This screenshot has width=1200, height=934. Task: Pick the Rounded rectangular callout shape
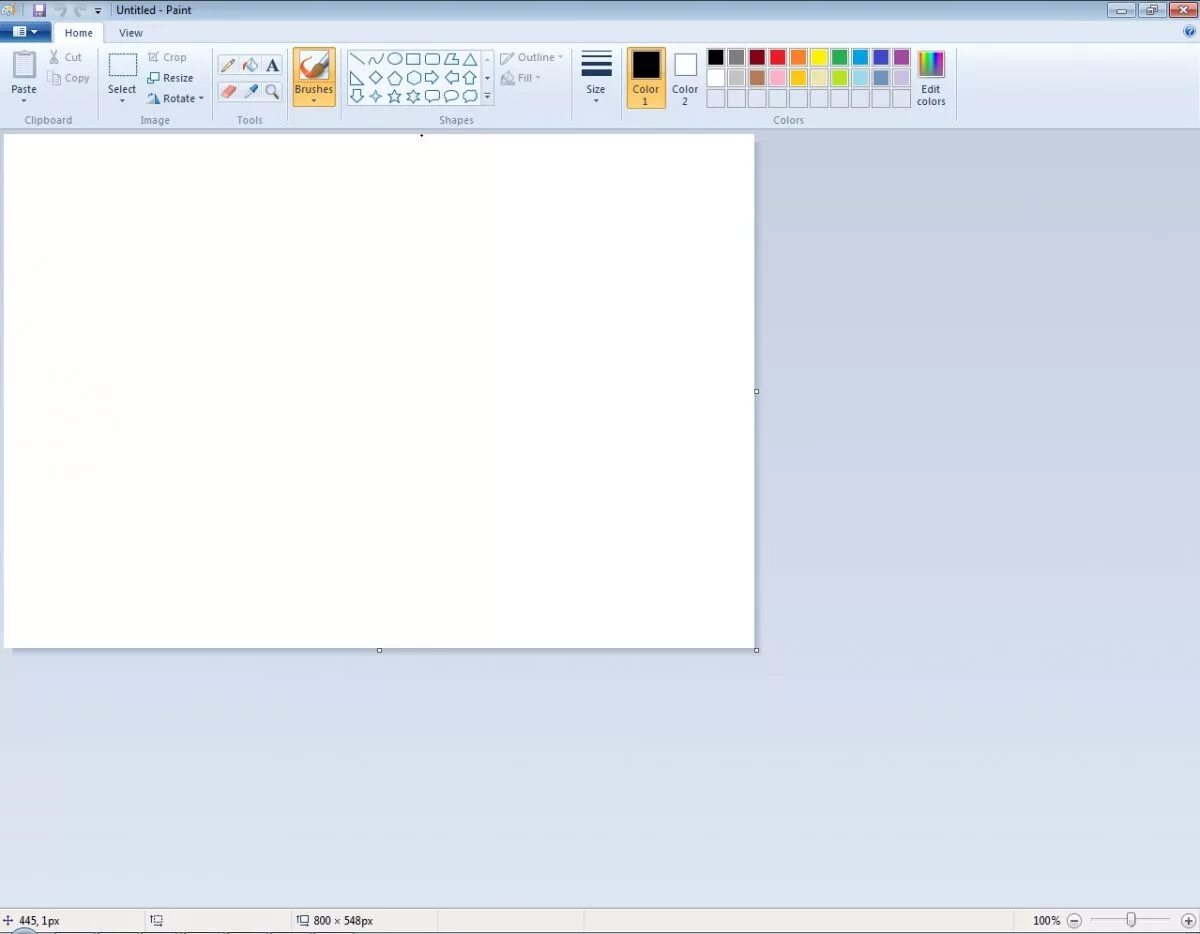coord(432,96)
